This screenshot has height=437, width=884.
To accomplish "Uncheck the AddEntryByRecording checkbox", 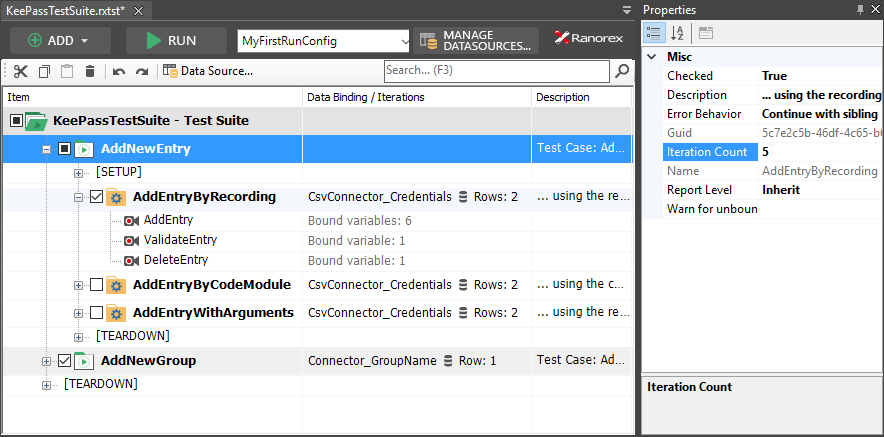I will (96, 197).
